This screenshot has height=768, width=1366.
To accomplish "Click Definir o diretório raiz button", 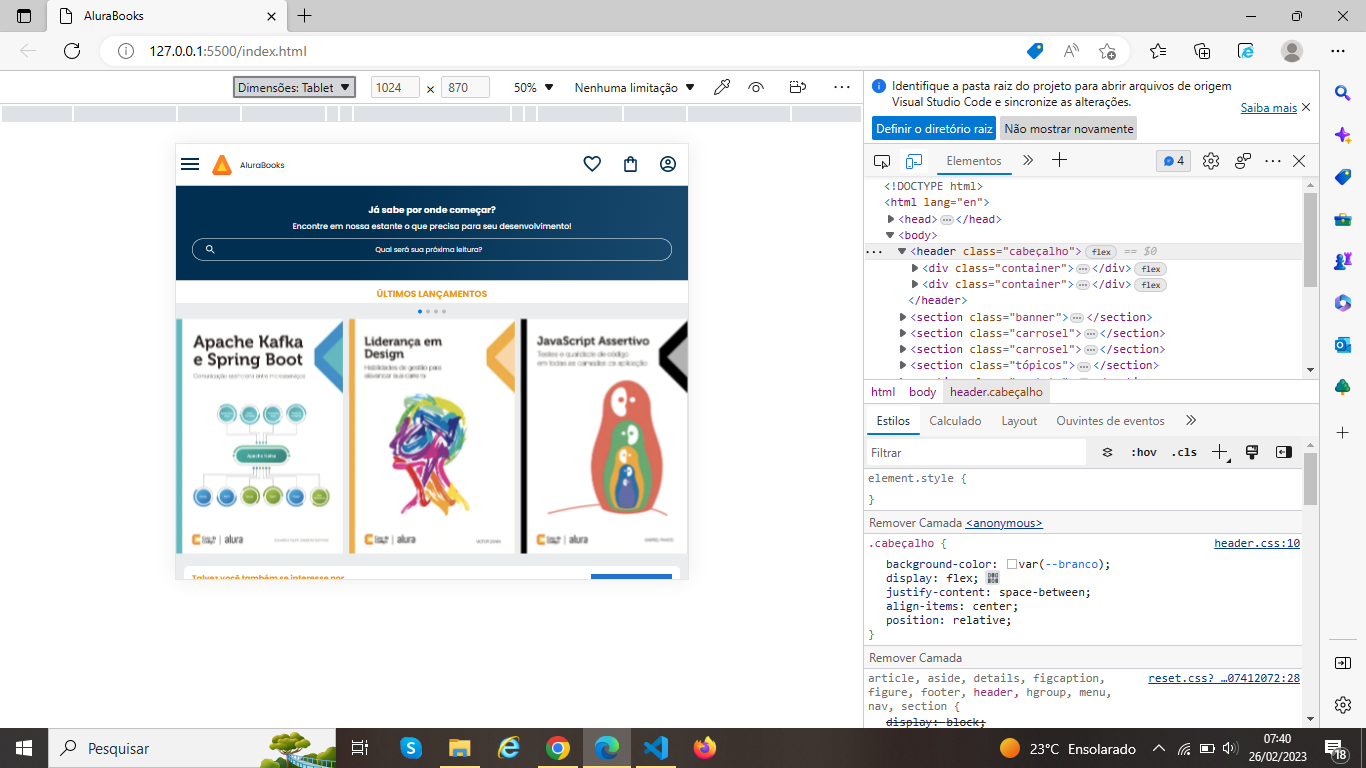I will [934, 129].
